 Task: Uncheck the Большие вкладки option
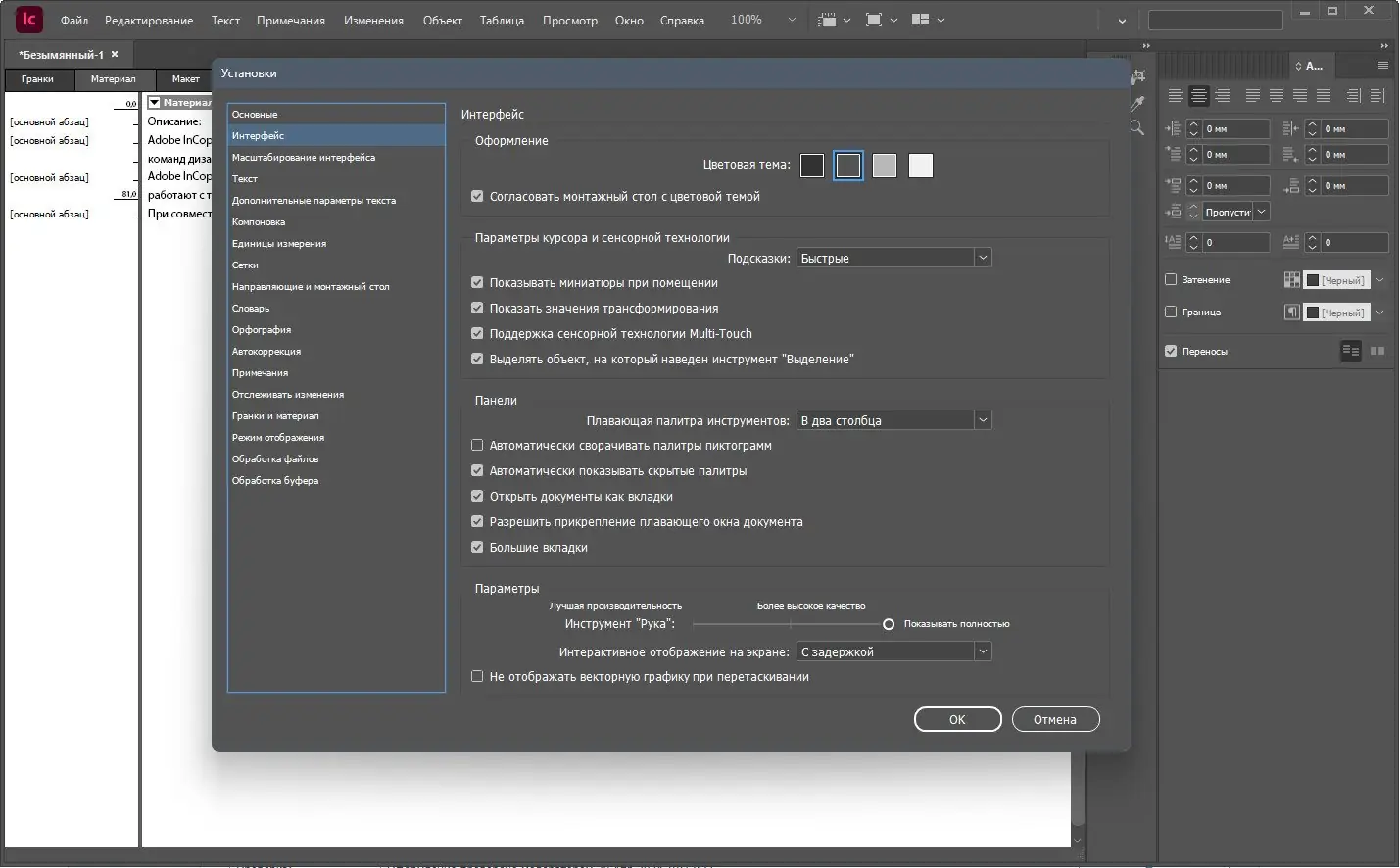477,548
